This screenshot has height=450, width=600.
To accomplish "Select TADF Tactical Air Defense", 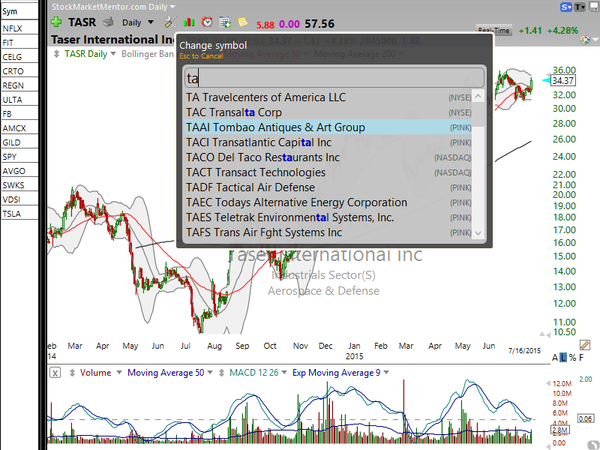I will click(328, 188).
